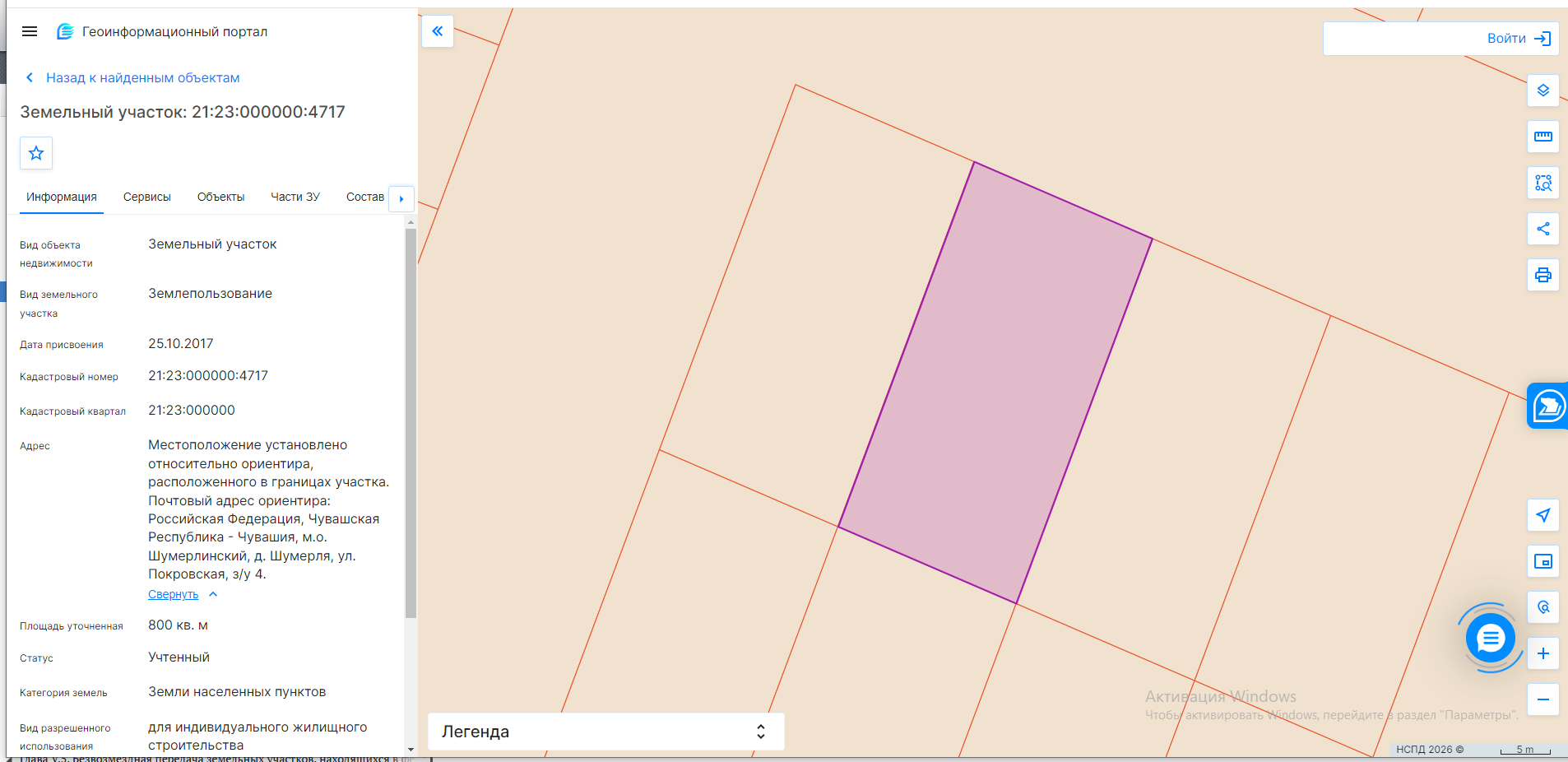Zoom out using the minus button
Viewport: 1568px width, 762px height.
pyautogui.click(x=1543, y=699)
